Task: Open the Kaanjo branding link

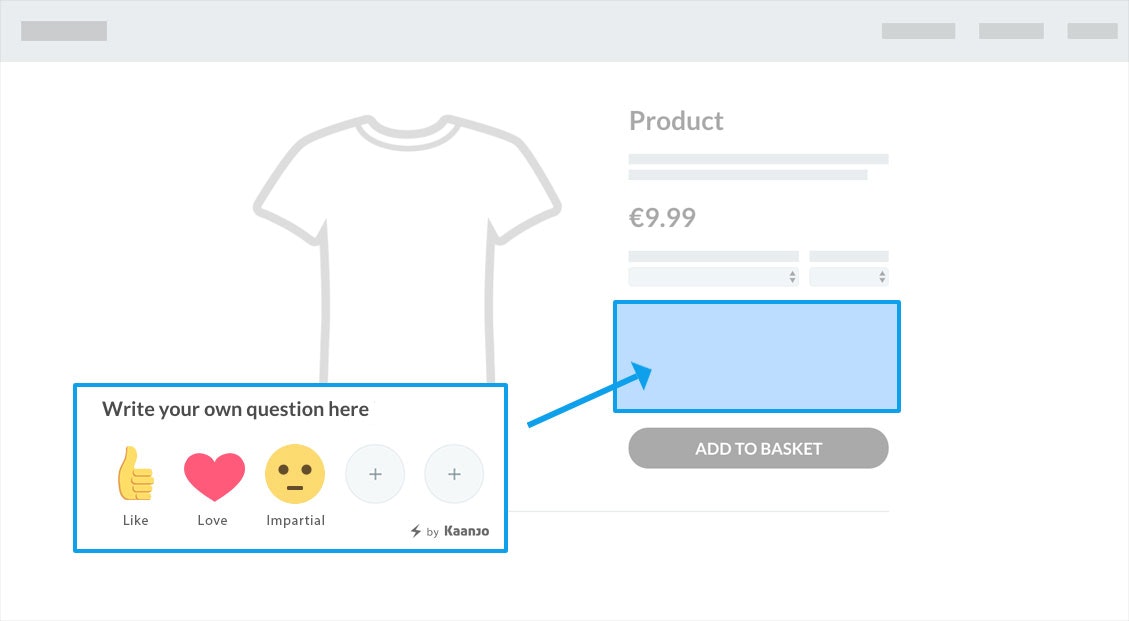Action: 466,531
